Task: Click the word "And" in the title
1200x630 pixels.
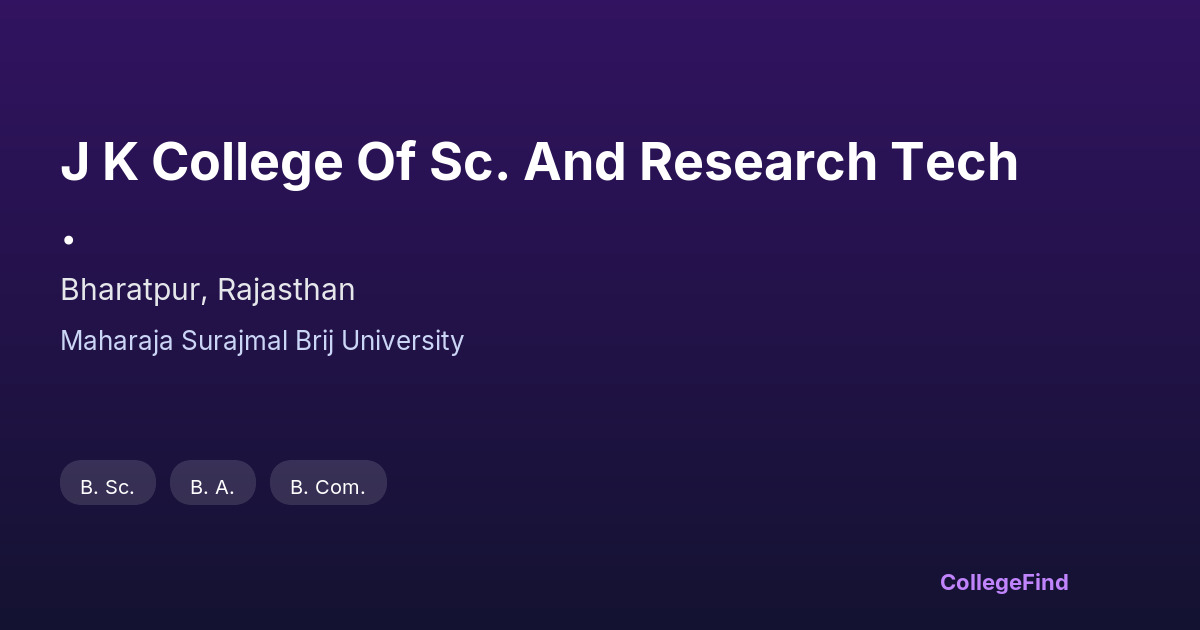Action: pos(574,163)
